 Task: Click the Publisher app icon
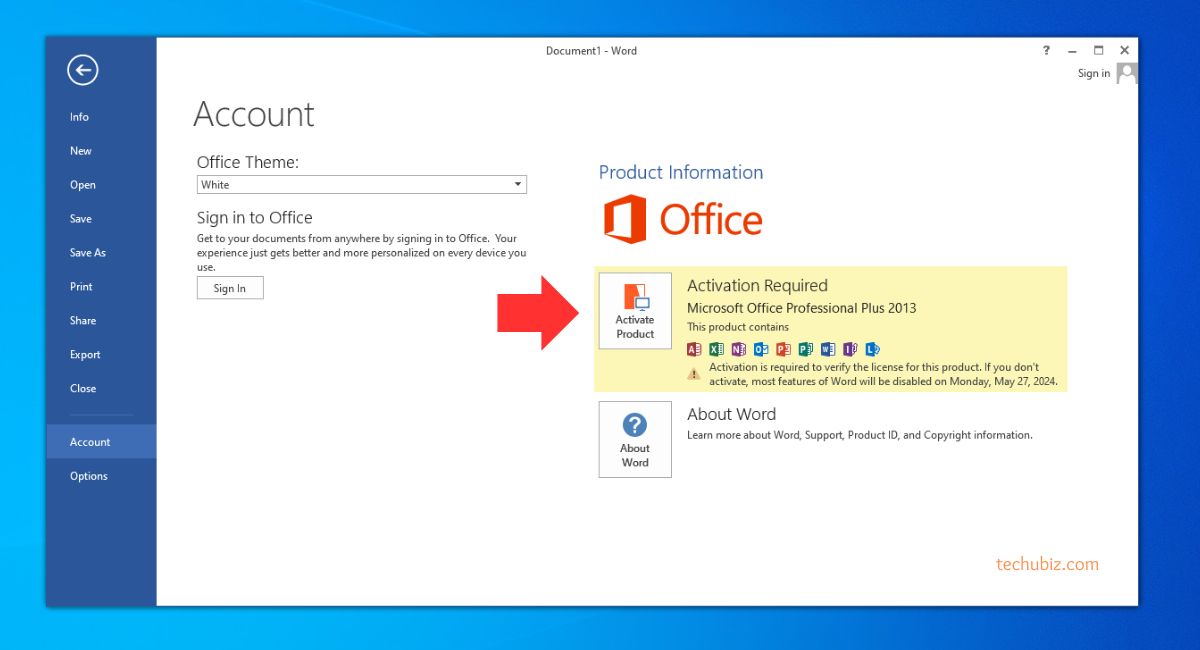point(805,349)
